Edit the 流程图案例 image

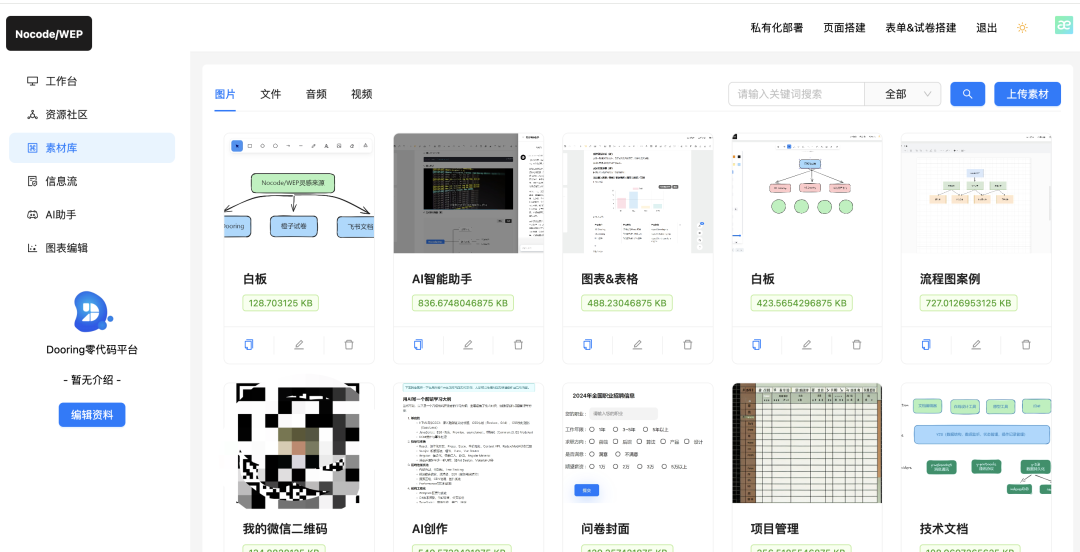coord(976,344)
